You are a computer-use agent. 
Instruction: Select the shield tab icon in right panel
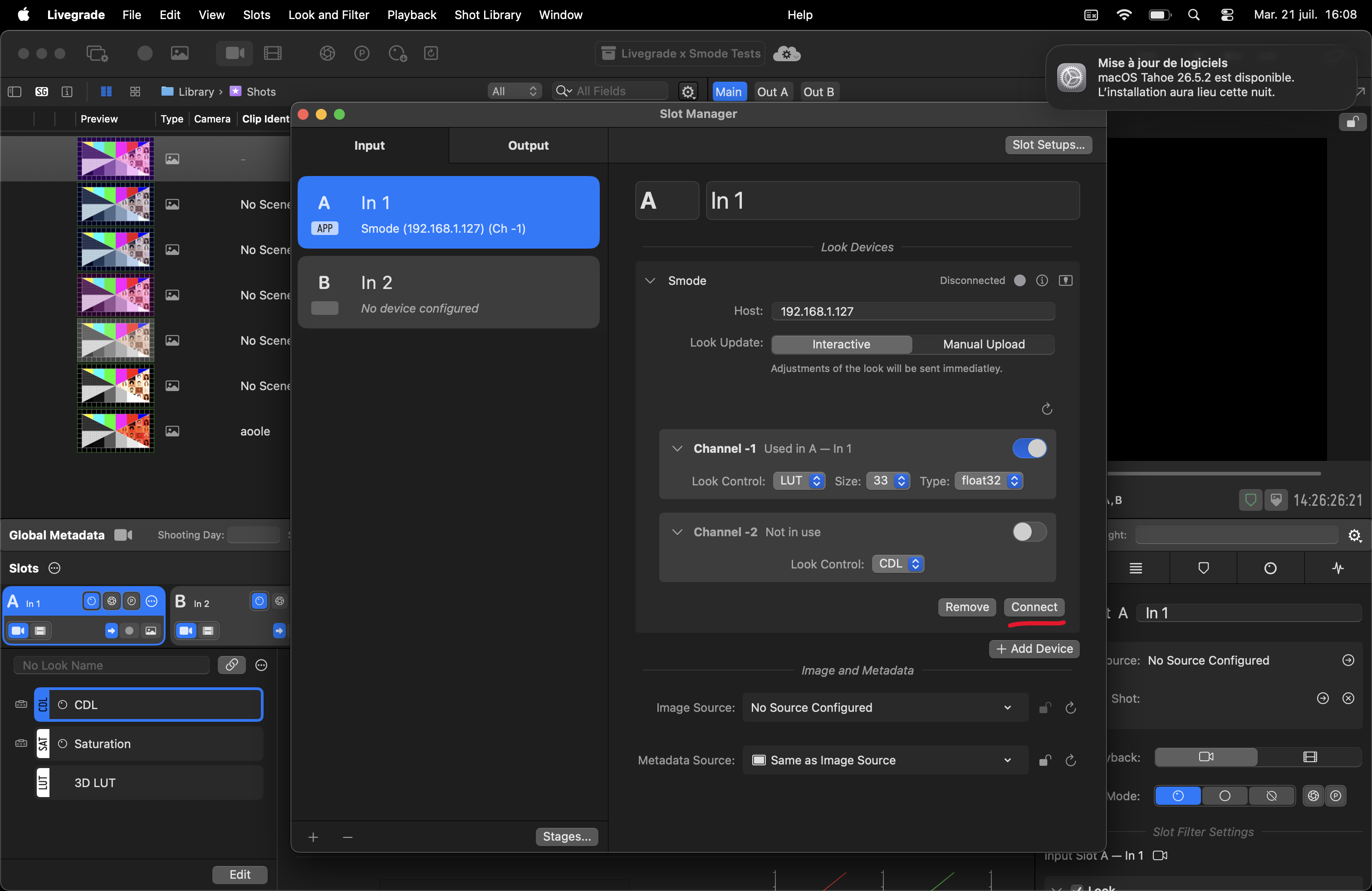point(1203,568)
